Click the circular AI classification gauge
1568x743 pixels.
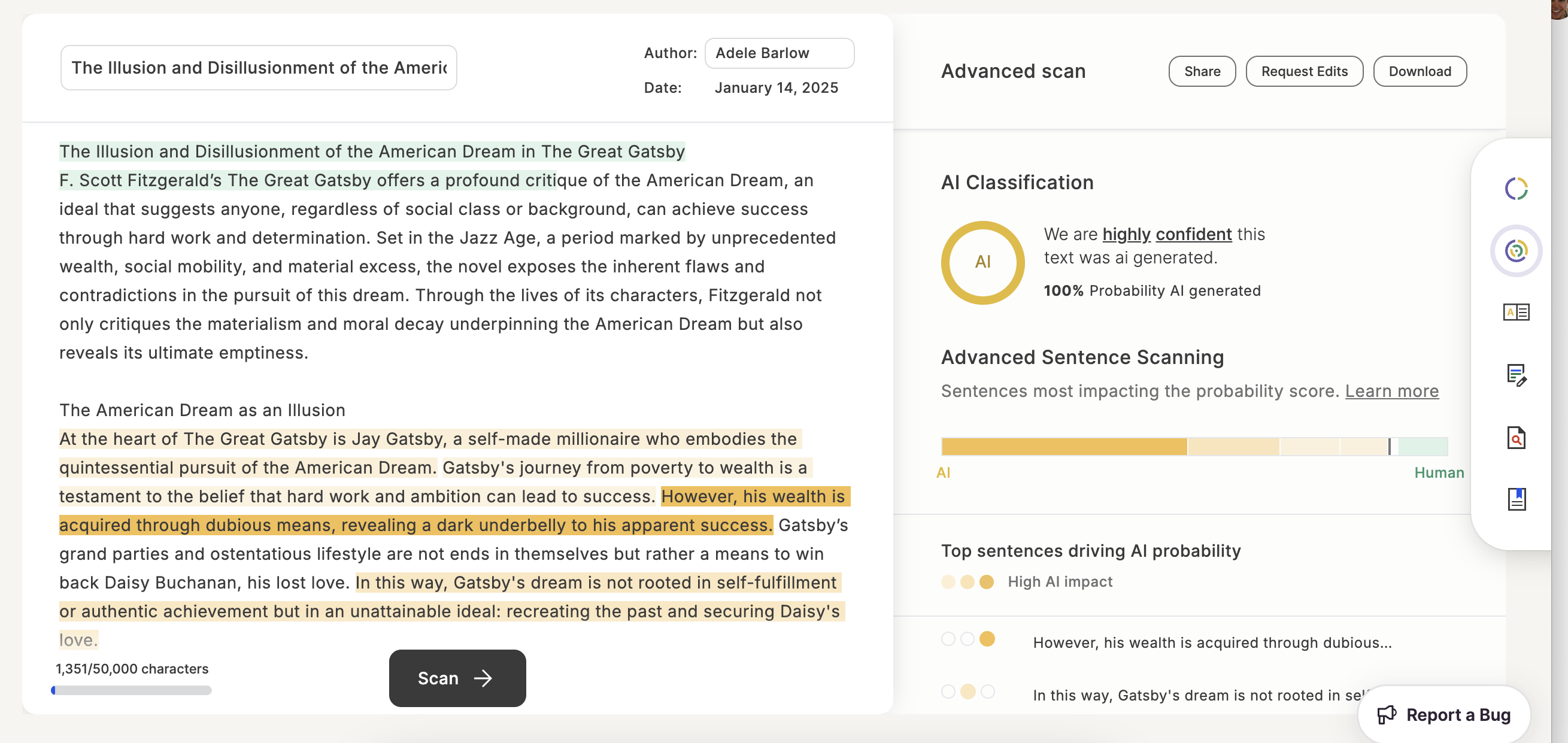pyautogui.click(x=982, y=262)
